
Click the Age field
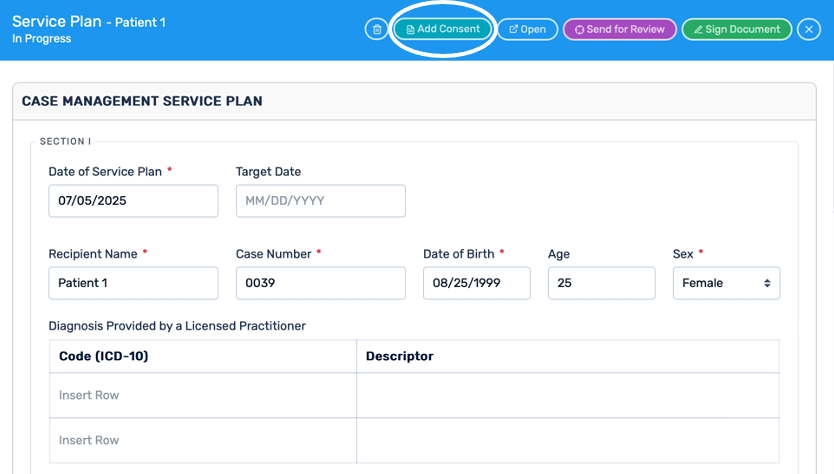pyautogui.click(x=601, y=283)
